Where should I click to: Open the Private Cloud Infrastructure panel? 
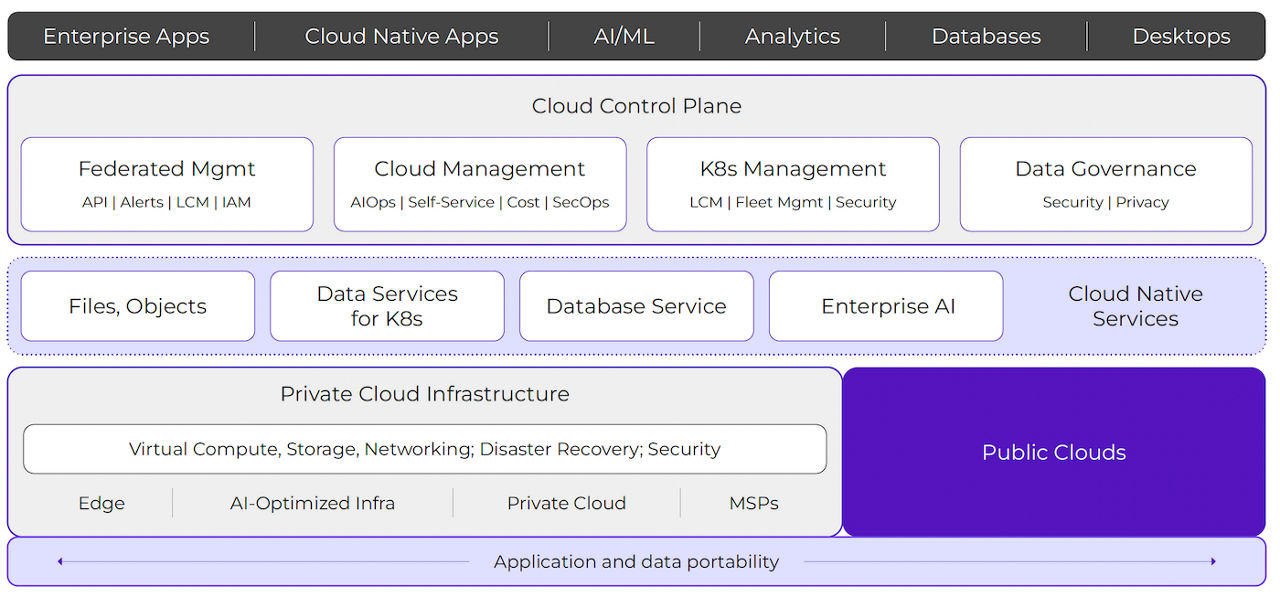[x=424, y=394]
